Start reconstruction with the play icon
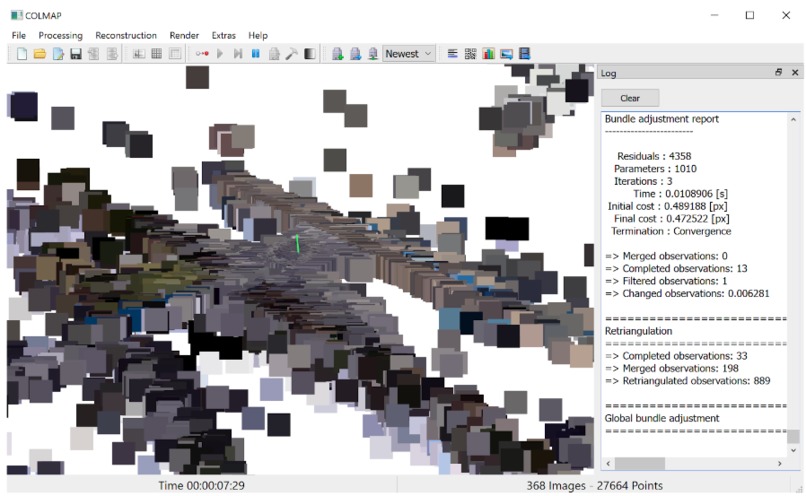The height and width of the screenshot is (496, 806). [220, 53]
